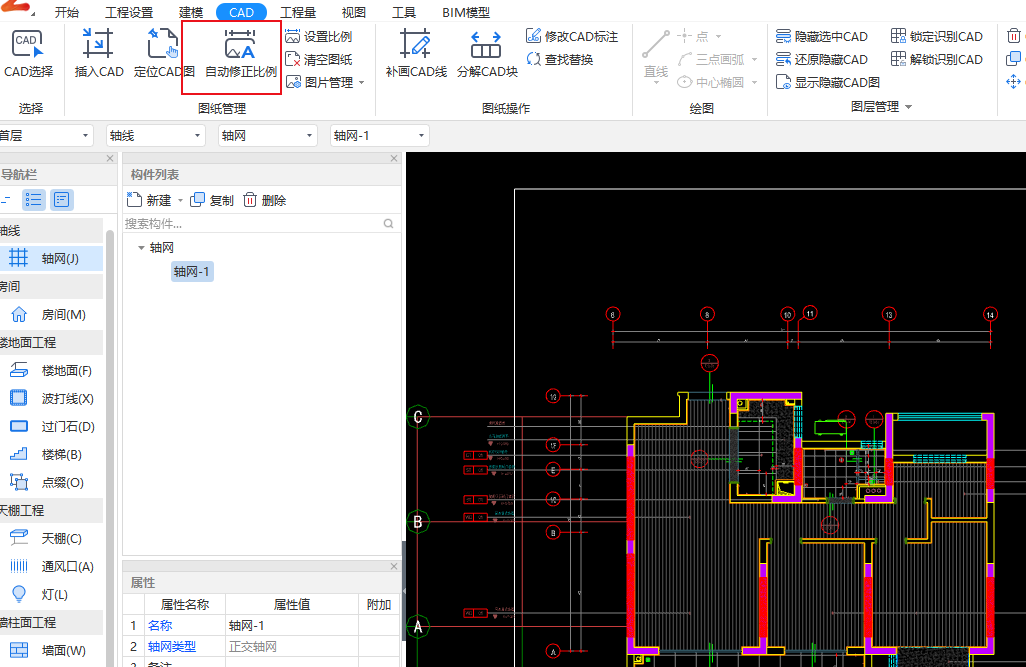This screenshot has height=667, width=1026.
Task: Select 灯(L) in navigation
Action: (52, 594)
